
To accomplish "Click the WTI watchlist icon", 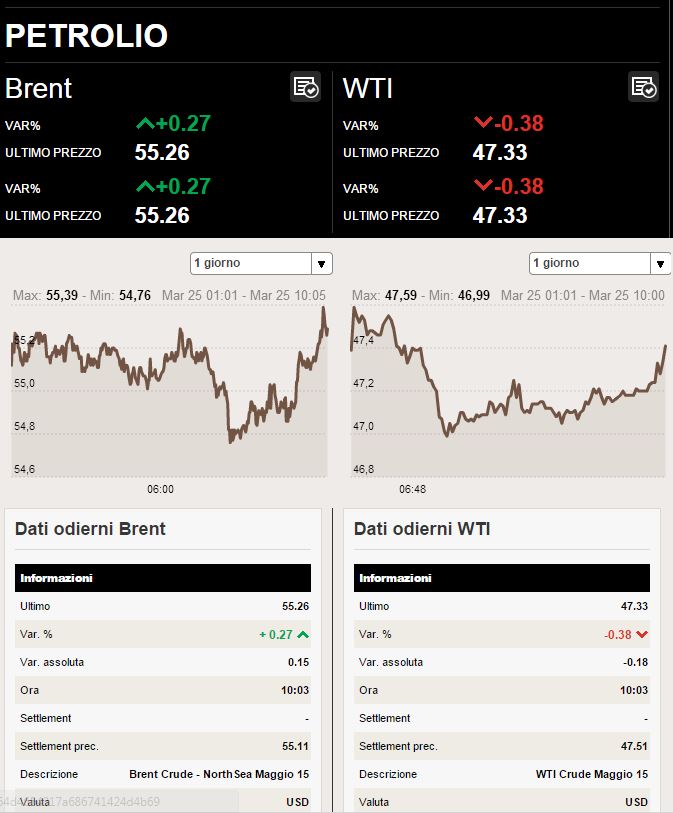I will pos(643,87).
